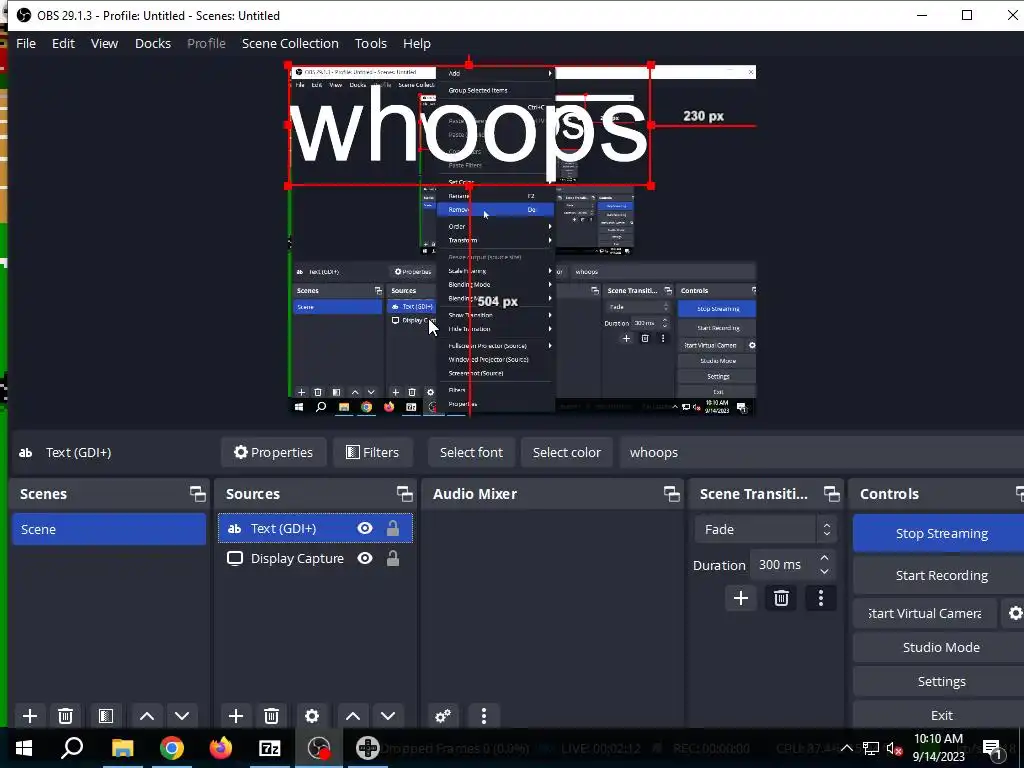The image size is (1024, 768).
Task: Increase transition duration with up arrow
Action: tap(824, 558)
